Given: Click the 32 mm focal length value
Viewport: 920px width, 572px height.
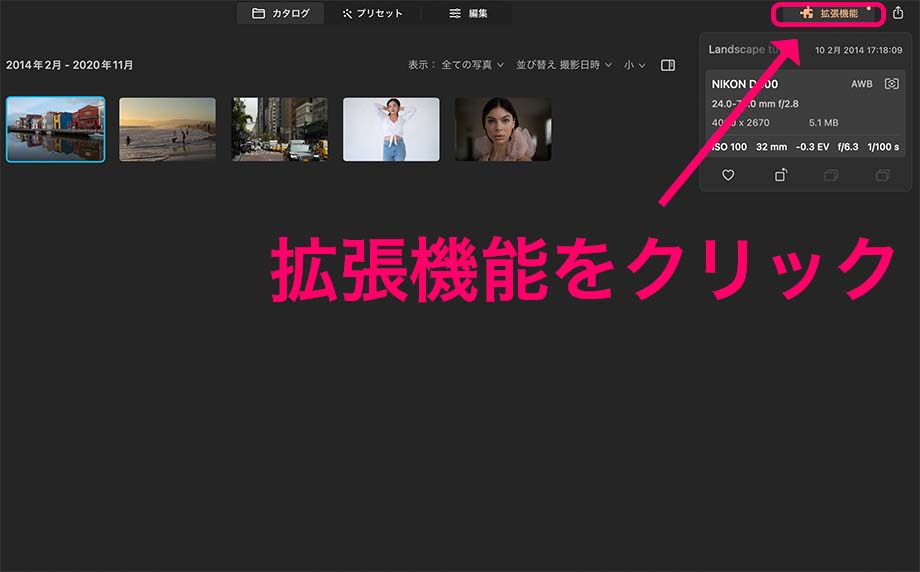Looking at the screenshot, I should [771, 147].
